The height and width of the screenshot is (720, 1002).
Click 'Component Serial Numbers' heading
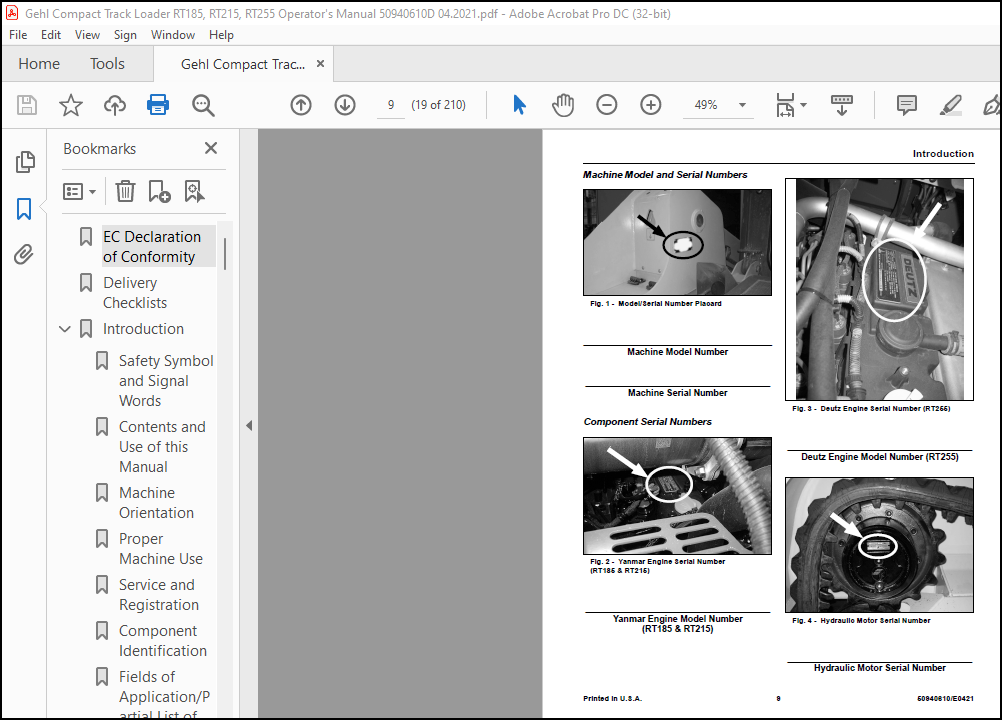[647, 422]
